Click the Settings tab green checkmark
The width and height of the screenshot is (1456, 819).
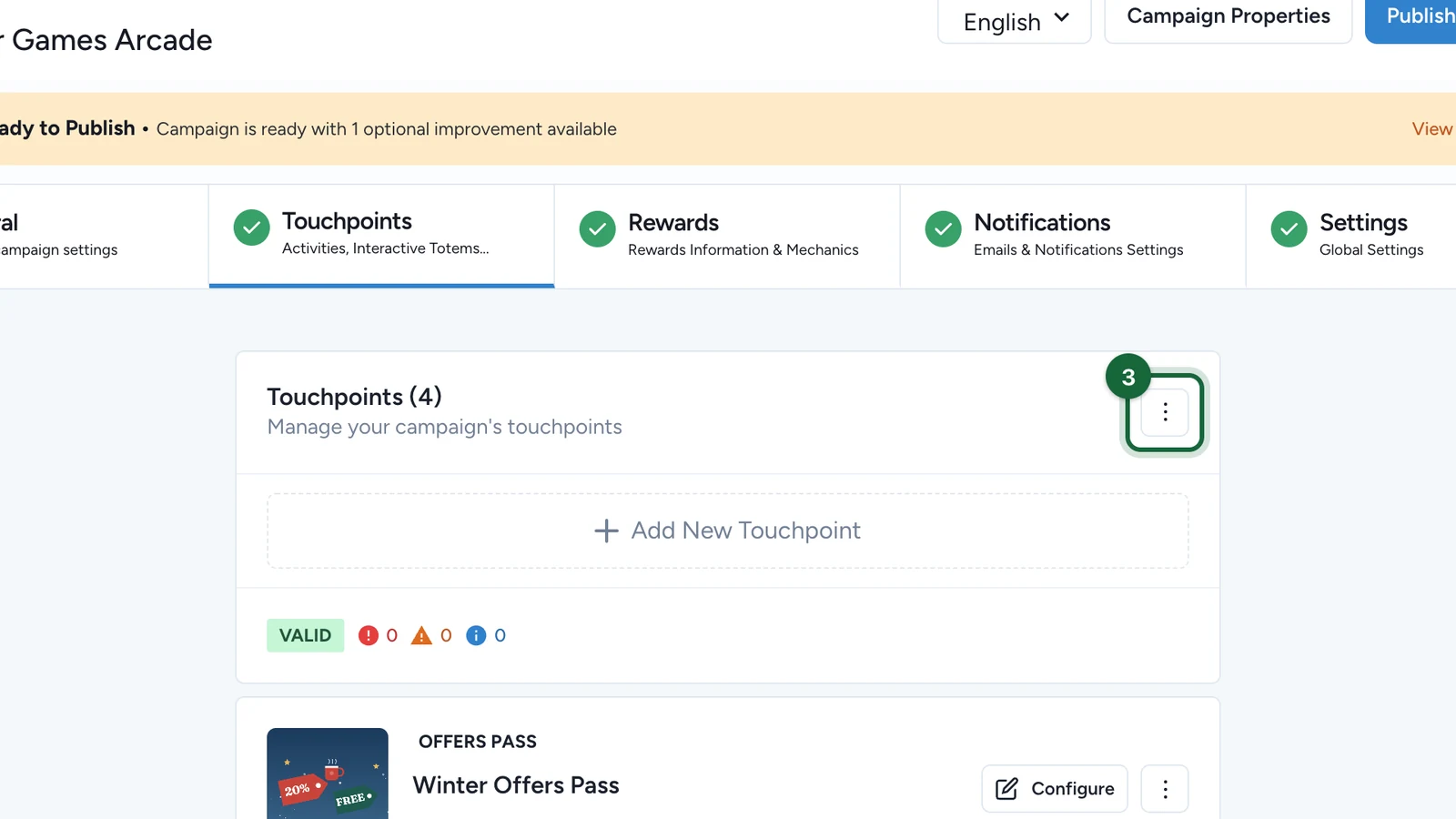(x=1289, y=229)
